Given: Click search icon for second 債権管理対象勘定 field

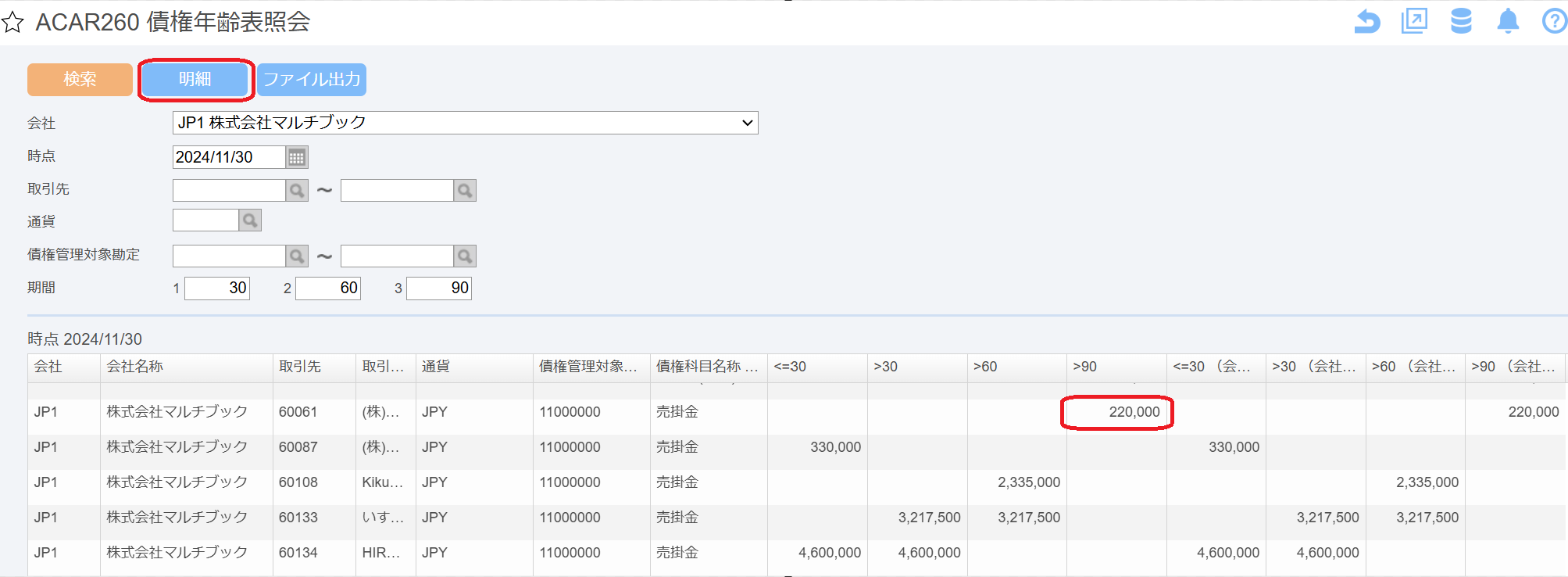Looking at the screenshot, I should pyautogui.click(x=465, y=256).
